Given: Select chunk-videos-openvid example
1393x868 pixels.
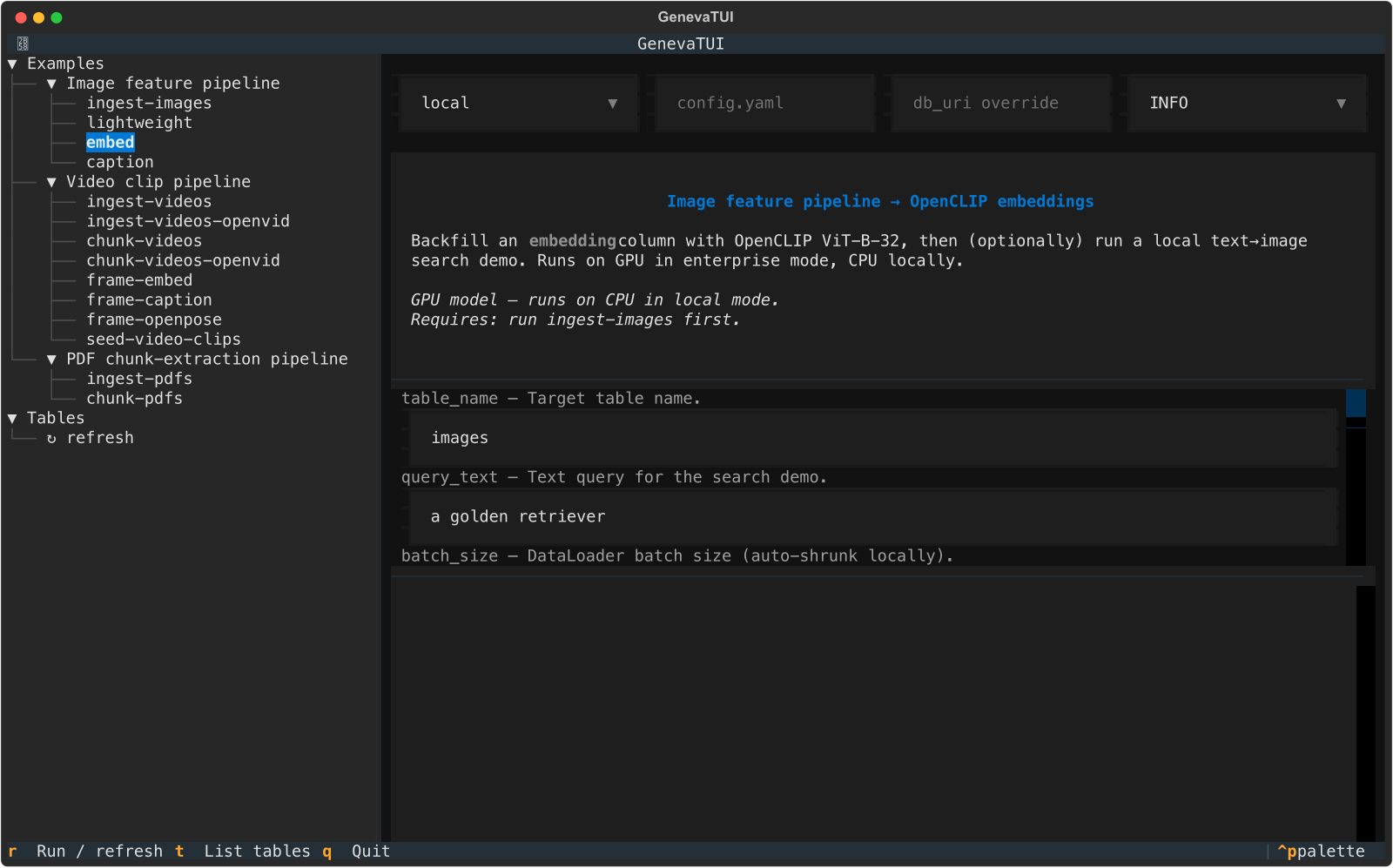Looking at the screenshot, I should point(184,261).
